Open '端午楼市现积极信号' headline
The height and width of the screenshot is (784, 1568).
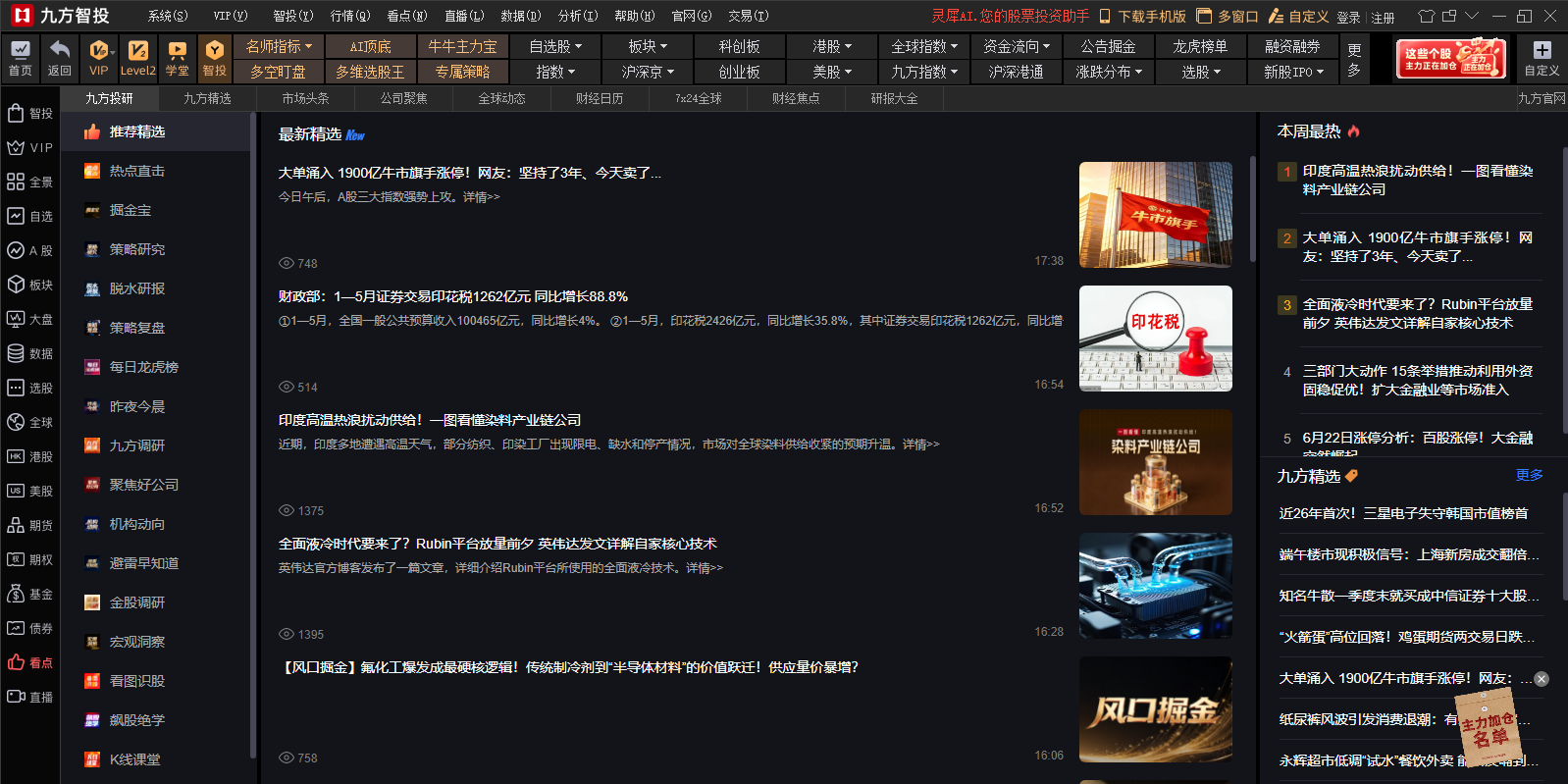click(1409, 554)
